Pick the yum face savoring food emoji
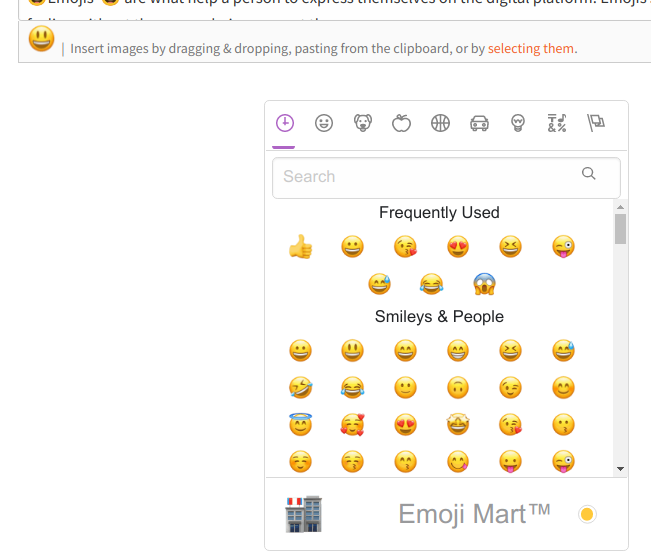Viewport: 651px width, 559px height. pos(458,461)
